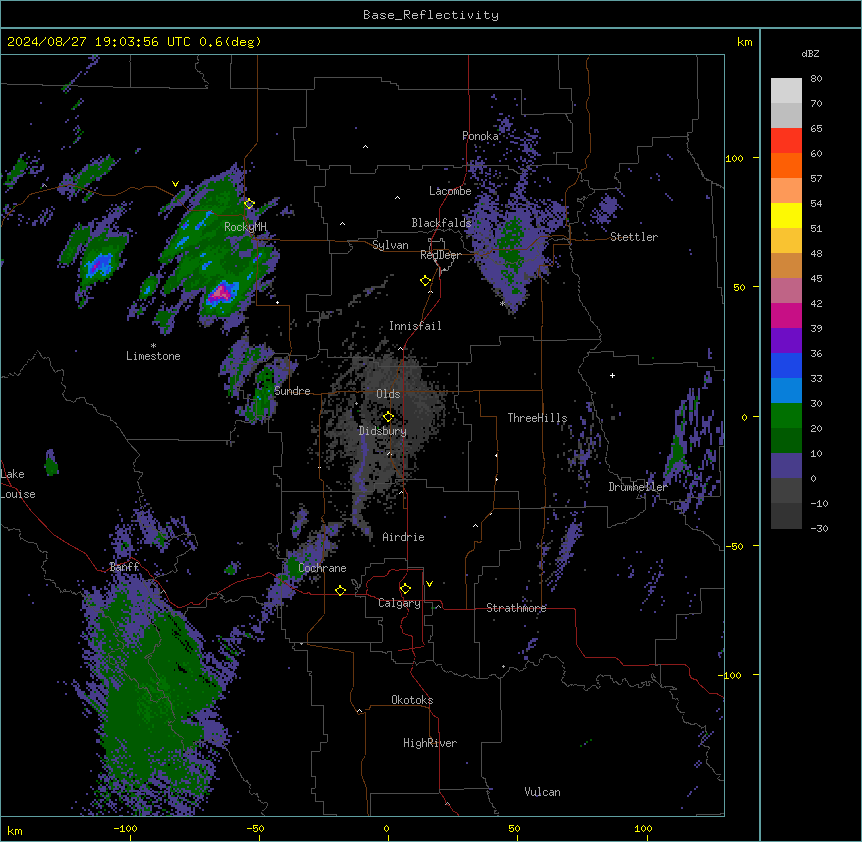Click the asterisk marker above Limestone
The width and height of the screenshot is (862, 842).
pos(153,346)
